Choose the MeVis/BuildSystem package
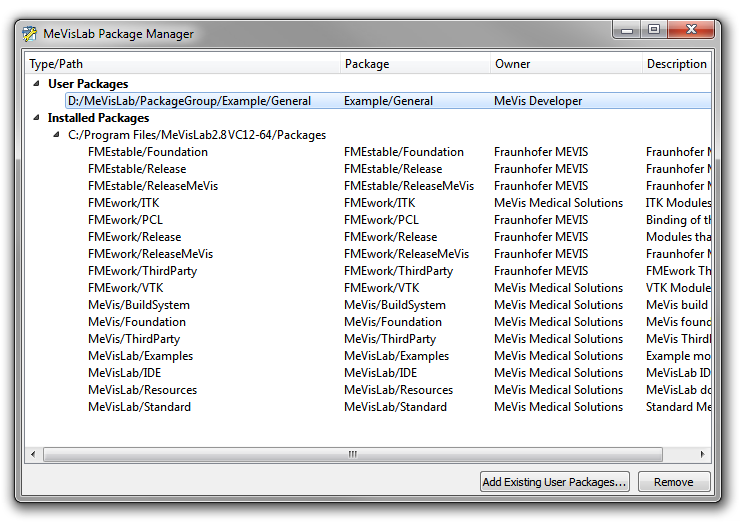 (x=138, y=305)
